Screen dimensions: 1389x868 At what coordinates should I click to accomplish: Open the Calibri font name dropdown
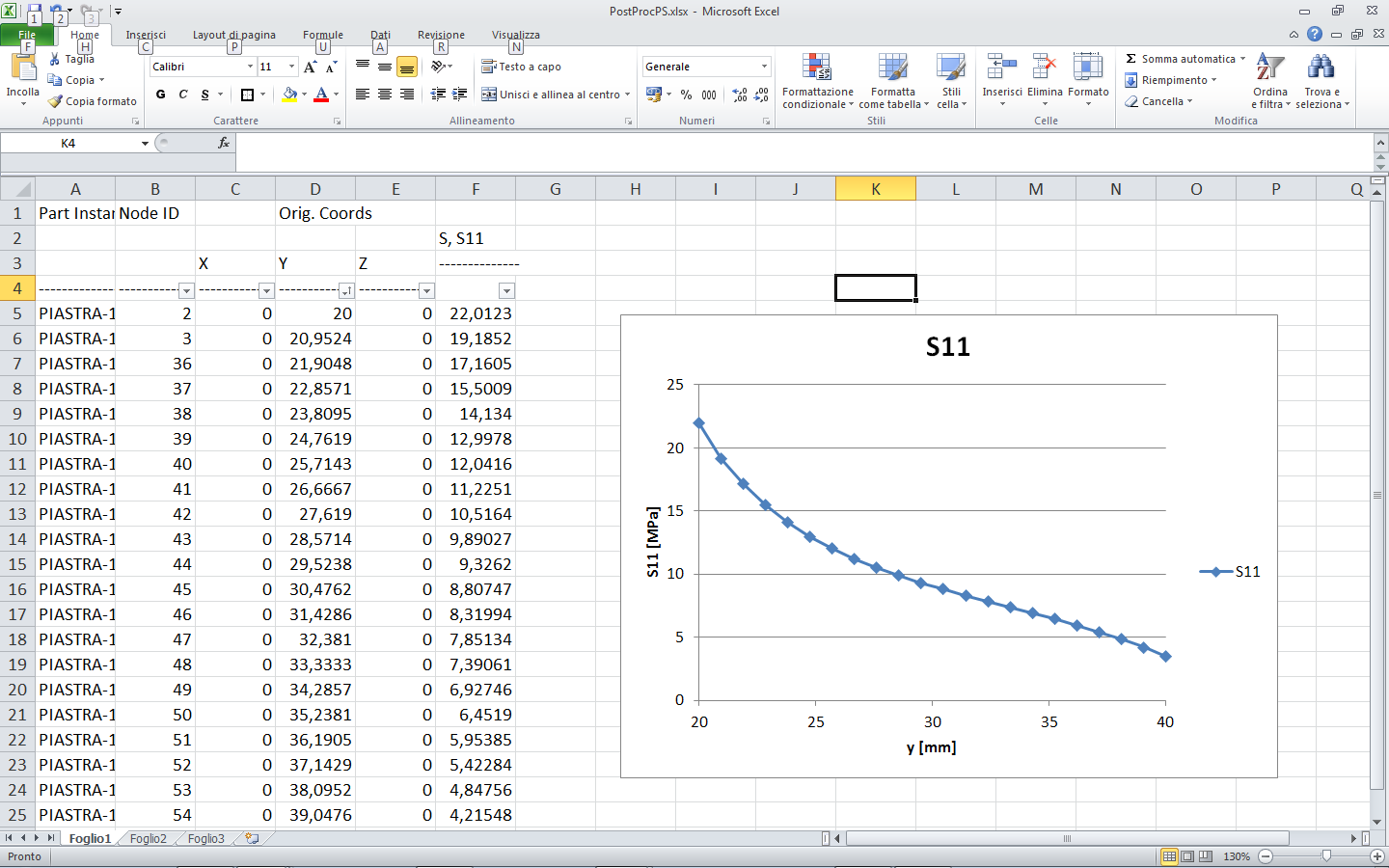point(250,67)
